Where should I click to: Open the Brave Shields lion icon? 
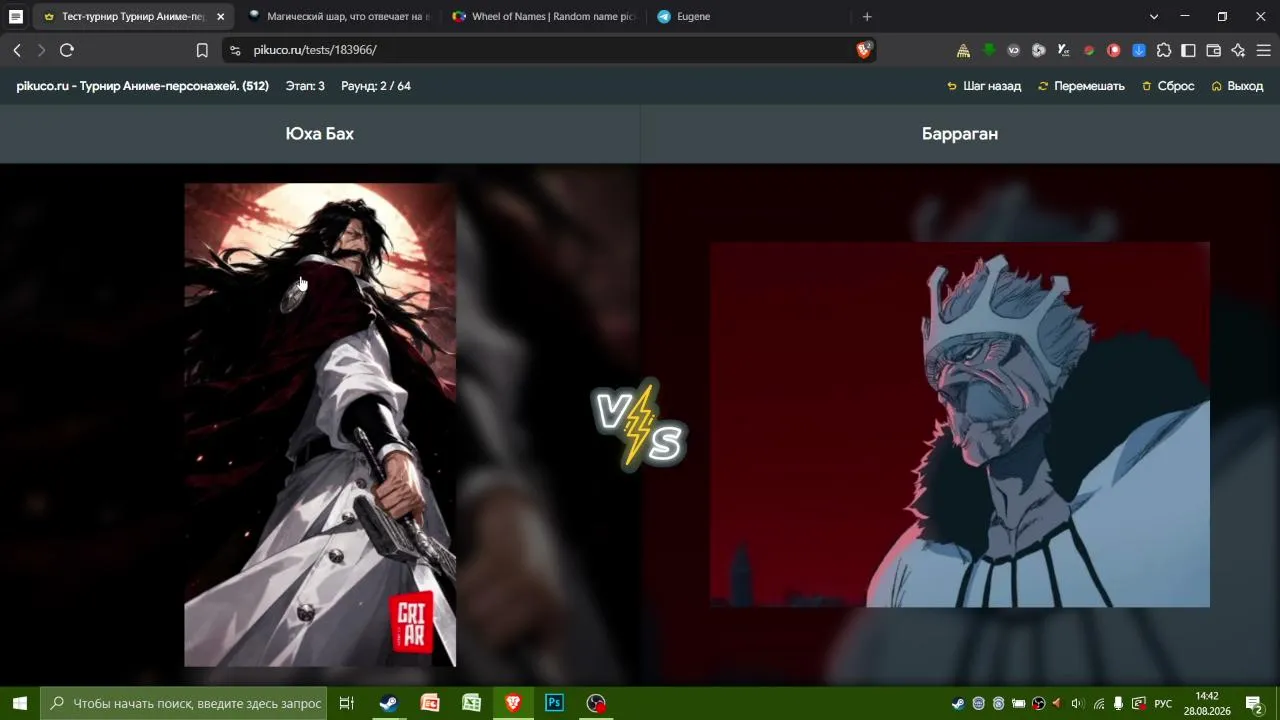[864, 50]
